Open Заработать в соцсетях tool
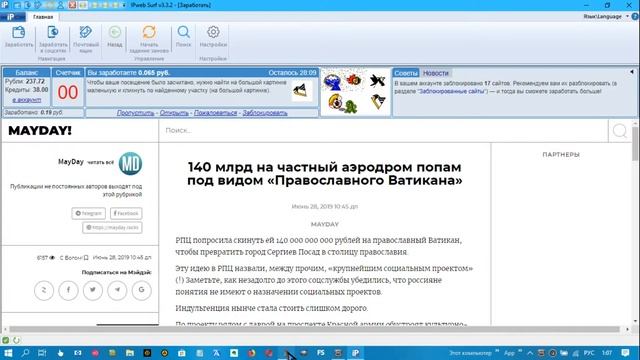The width and height of the screenshot is (640, 360). 53,39
